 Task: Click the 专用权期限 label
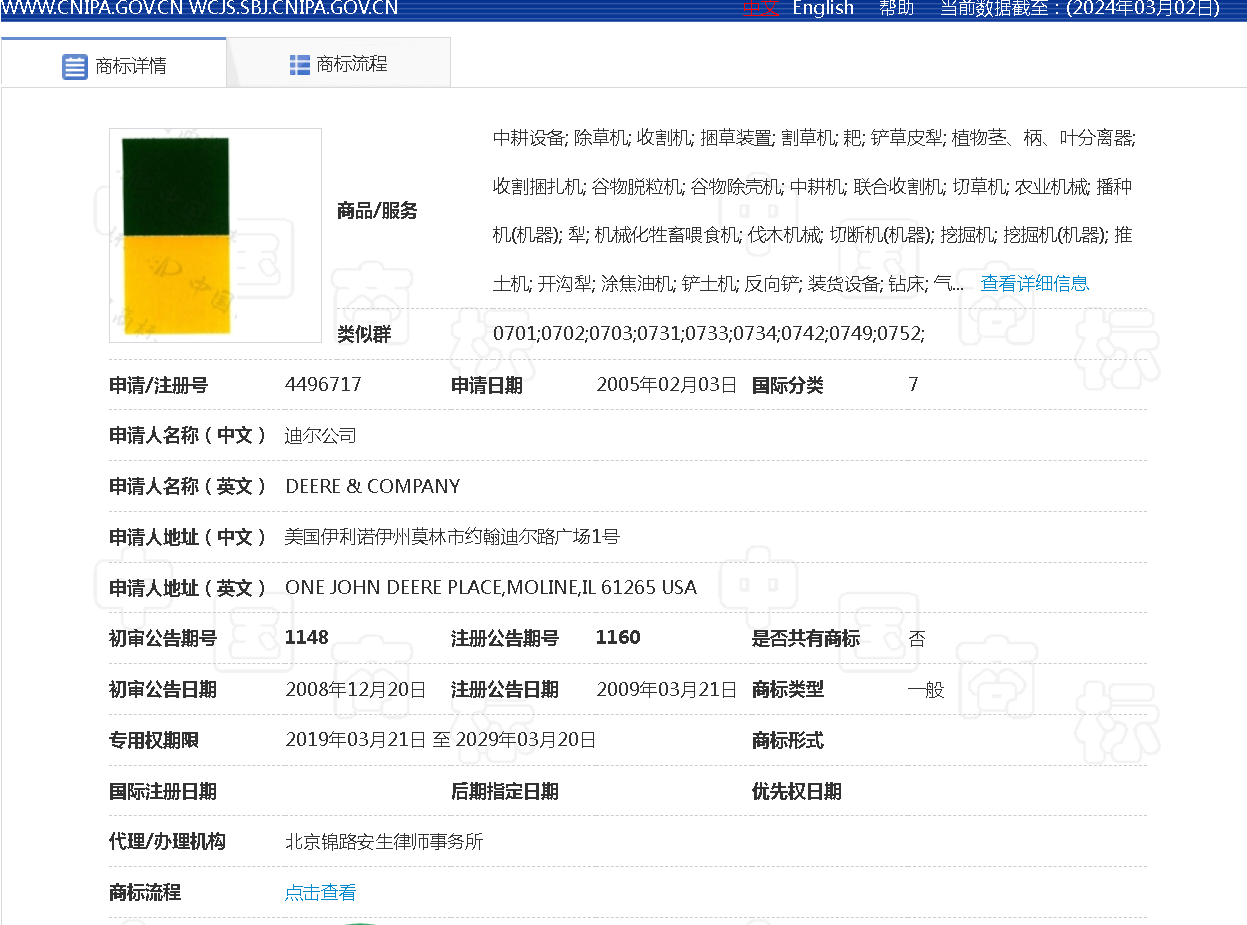click(x=154, y=741)
